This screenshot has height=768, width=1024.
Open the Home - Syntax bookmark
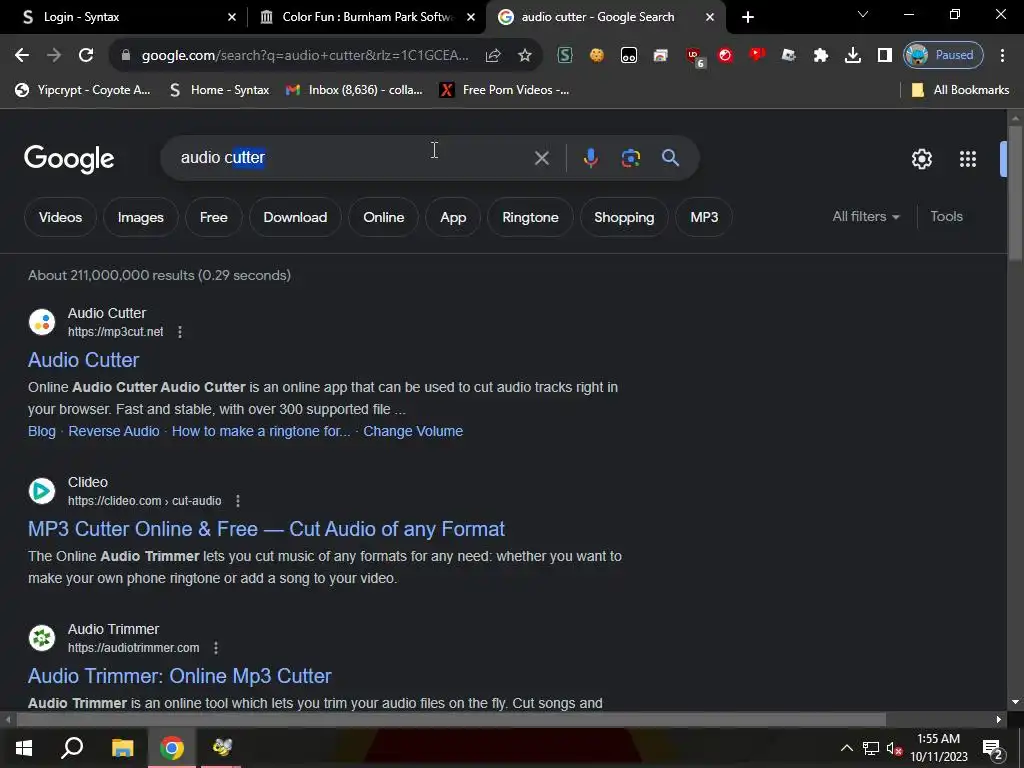(x=219, y=90)
